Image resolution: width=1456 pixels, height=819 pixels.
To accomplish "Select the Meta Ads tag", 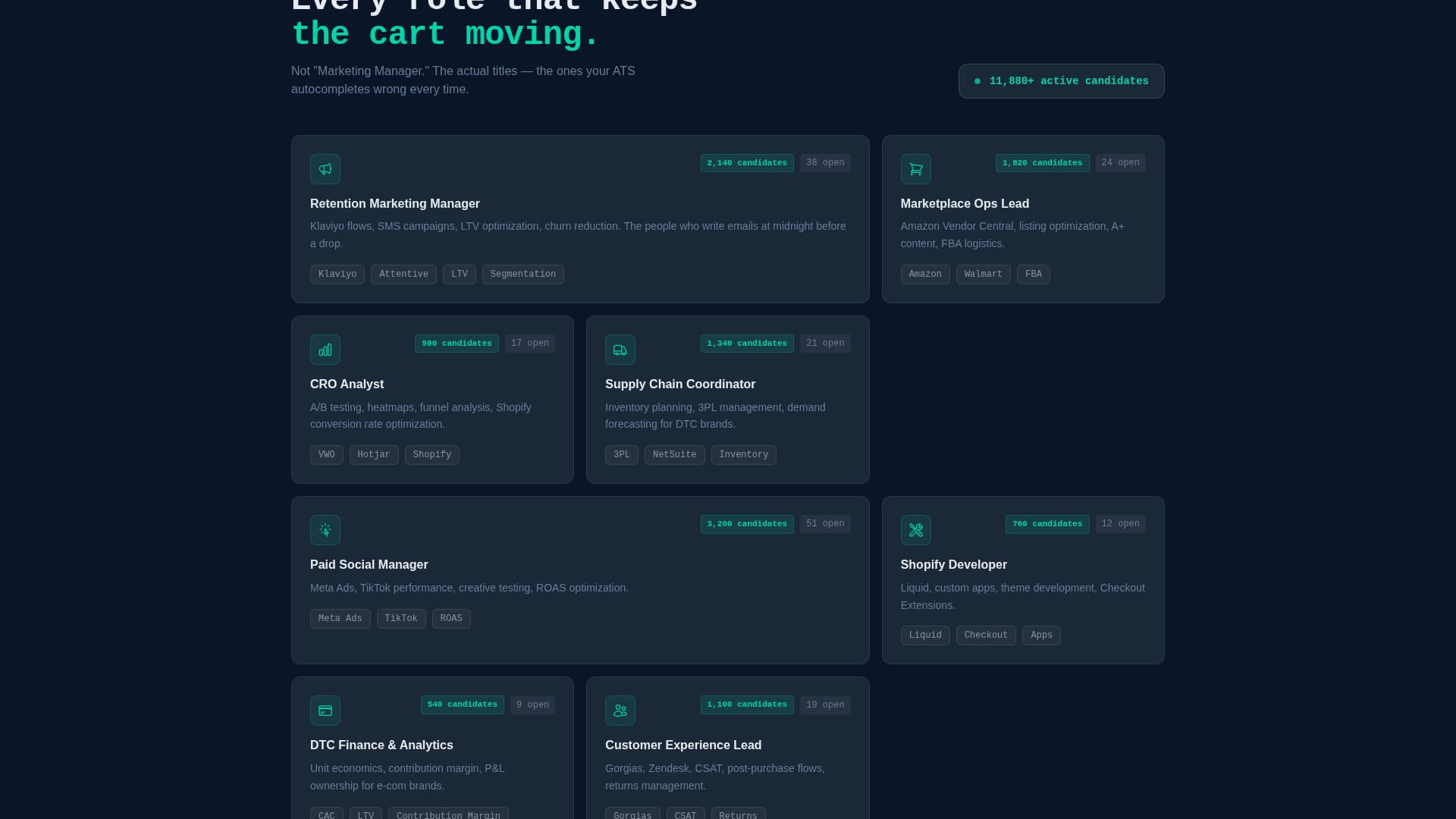I will click(340, 619).
